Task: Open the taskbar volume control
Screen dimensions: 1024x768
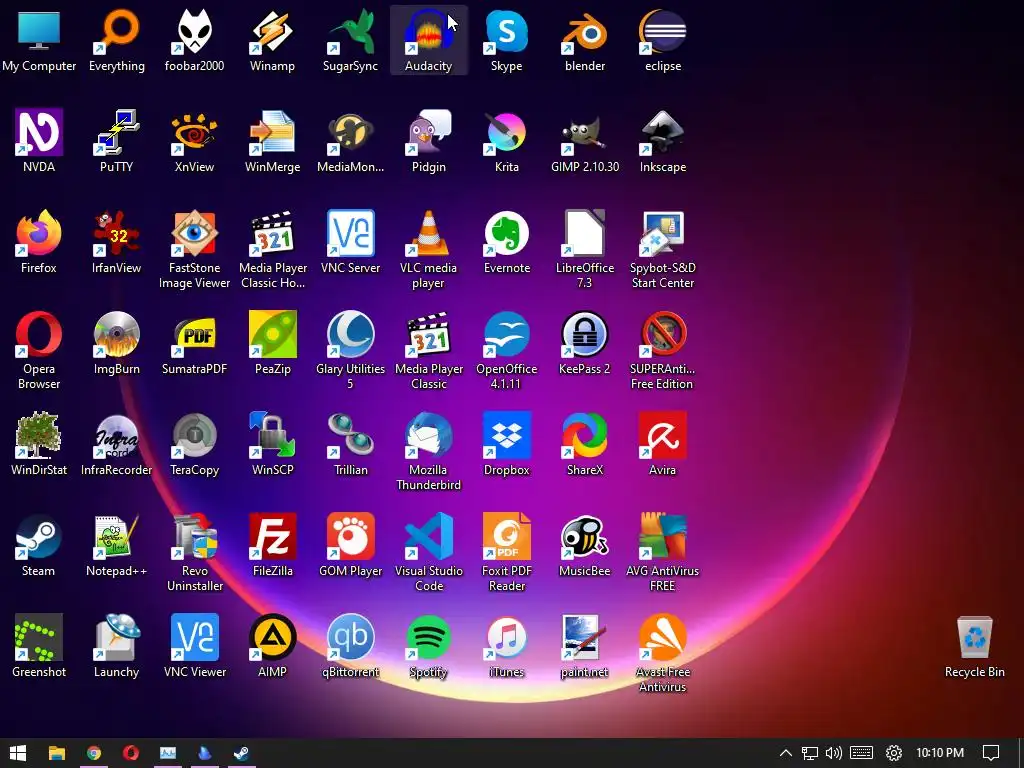Action: pyautogui.click(x=833, y=753)
